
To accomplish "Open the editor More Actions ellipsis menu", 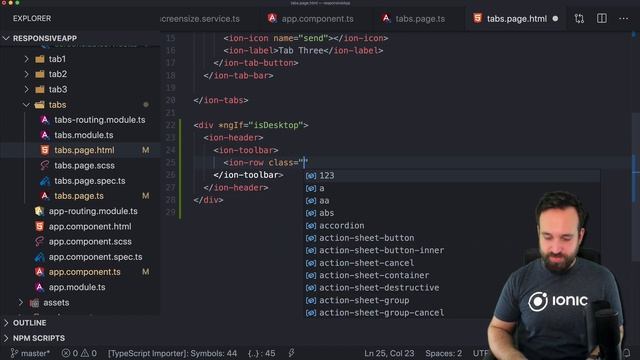I will tap(623, 18).
